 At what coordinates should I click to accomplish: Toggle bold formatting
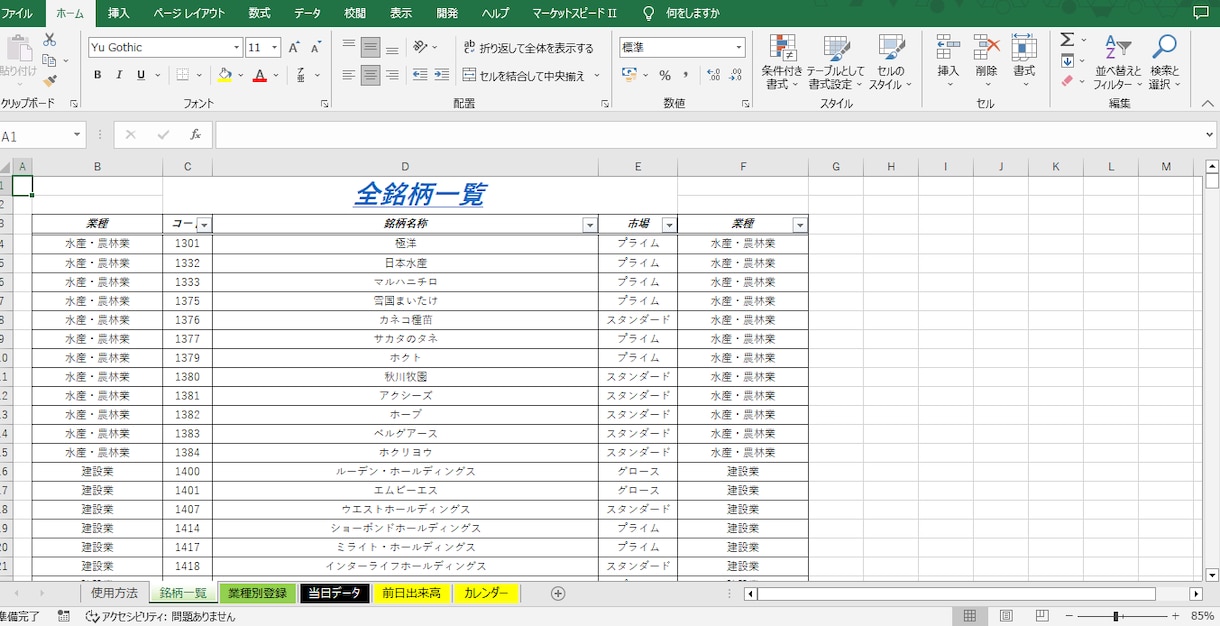click(x=97, y=75)
